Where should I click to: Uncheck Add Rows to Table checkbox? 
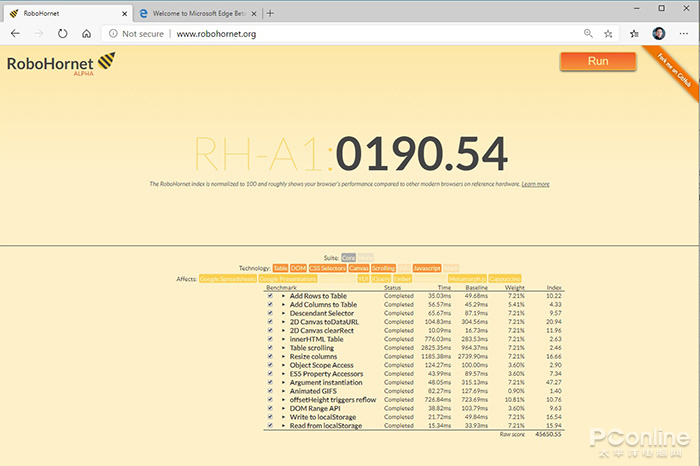pos(270,295)
